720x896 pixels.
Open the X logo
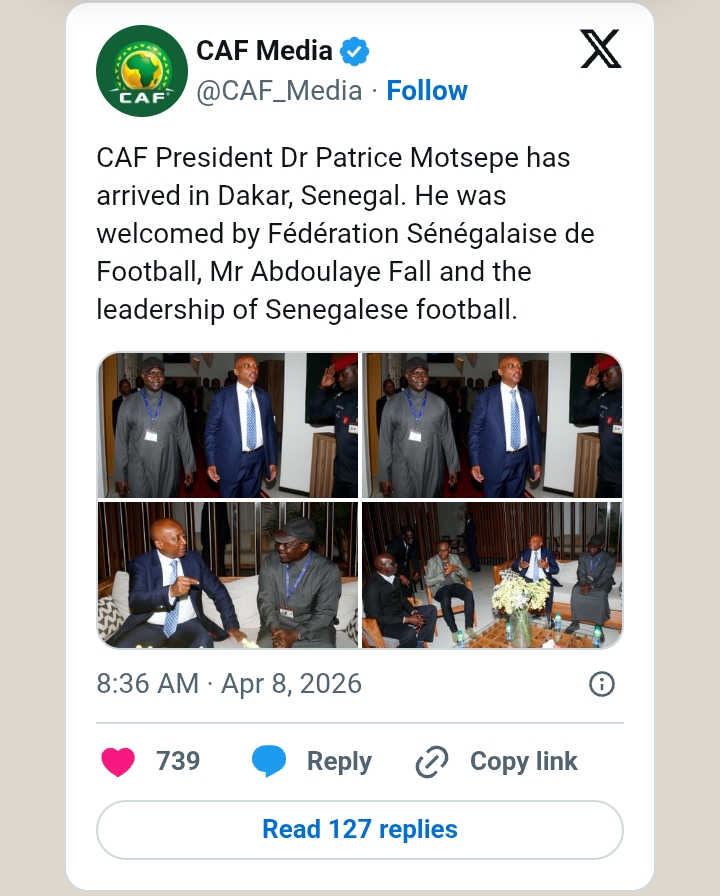click(600, 49)
